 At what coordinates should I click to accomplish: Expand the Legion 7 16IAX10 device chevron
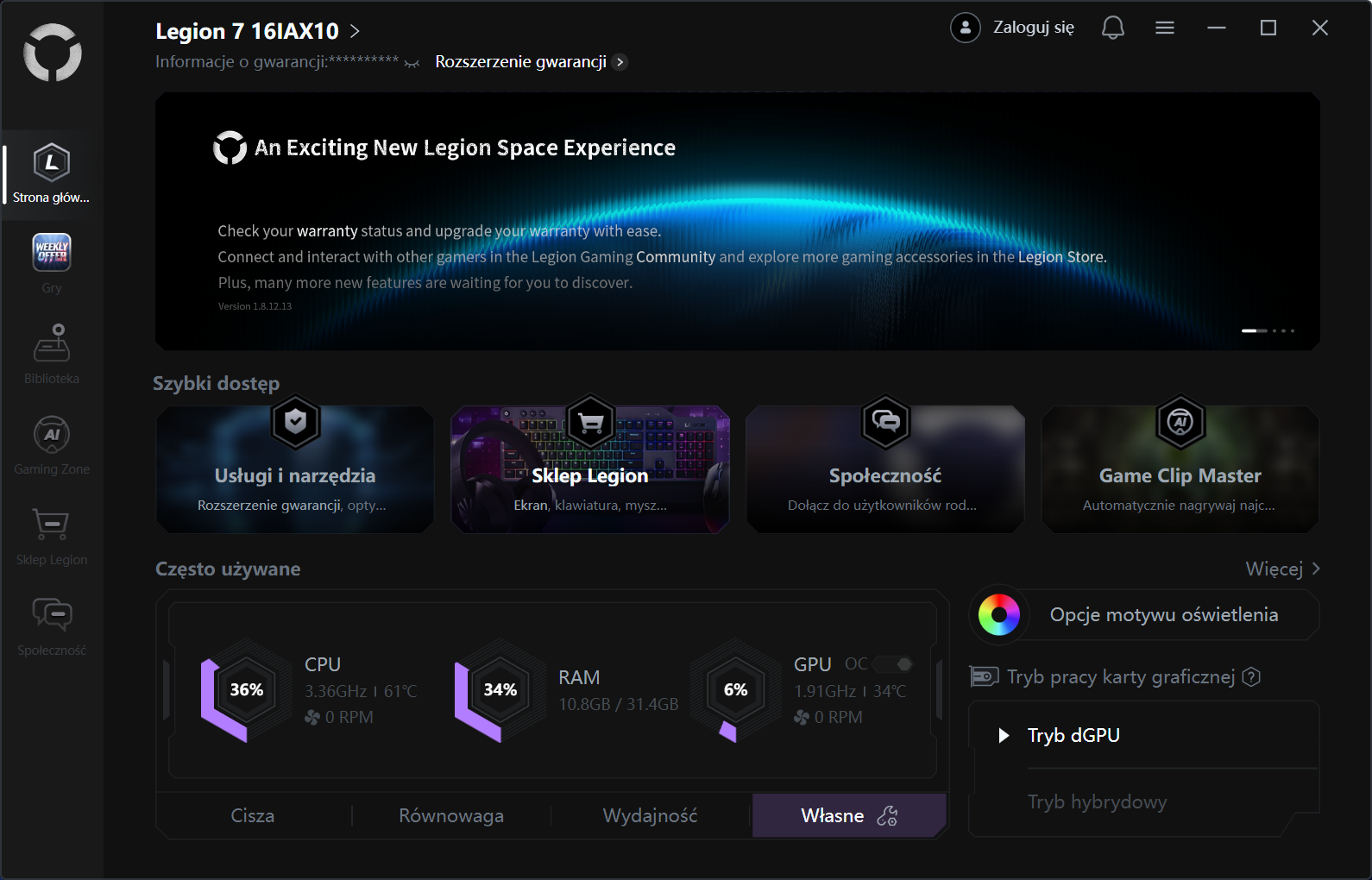click(355, 32)
